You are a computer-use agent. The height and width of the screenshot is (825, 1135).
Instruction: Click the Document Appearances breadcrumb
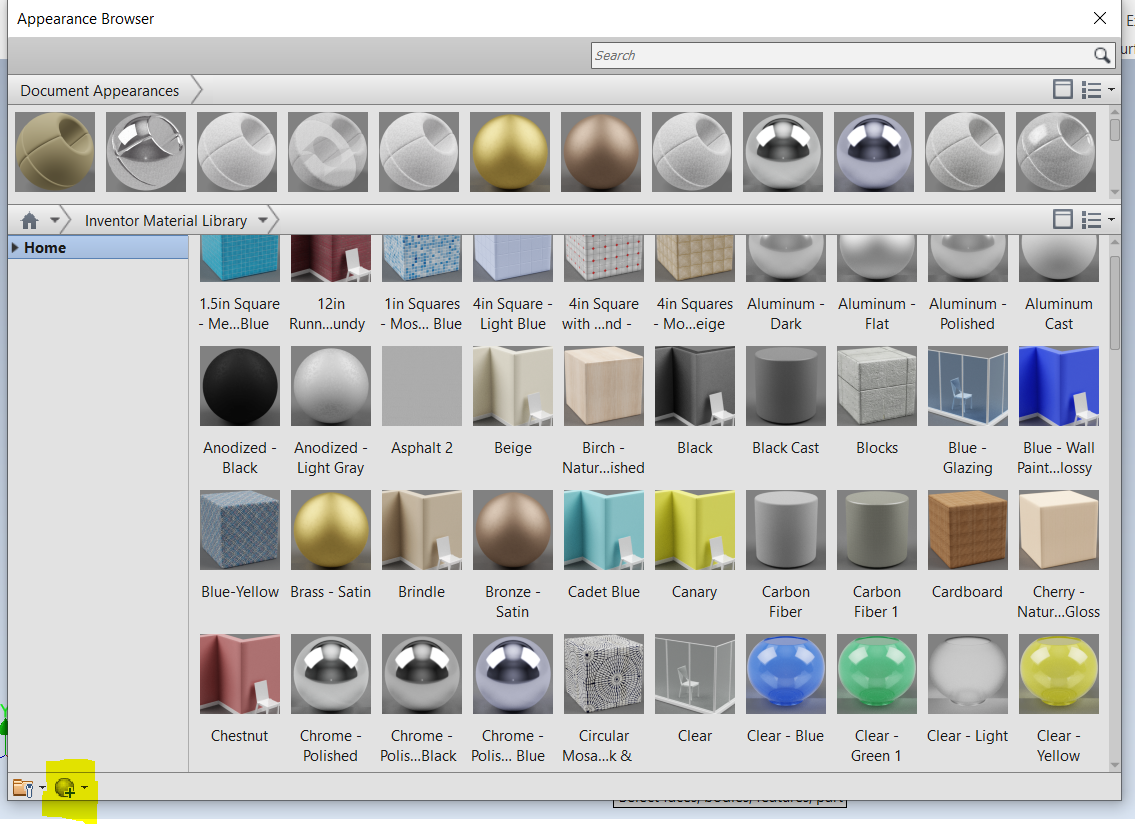point(97,90)
